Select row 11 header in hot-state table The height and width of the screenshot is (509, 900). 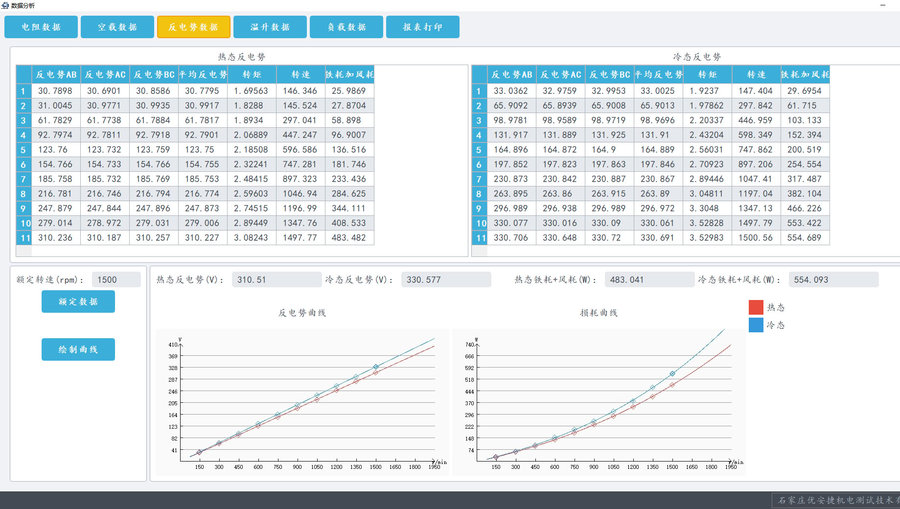[x=22, y=238]
